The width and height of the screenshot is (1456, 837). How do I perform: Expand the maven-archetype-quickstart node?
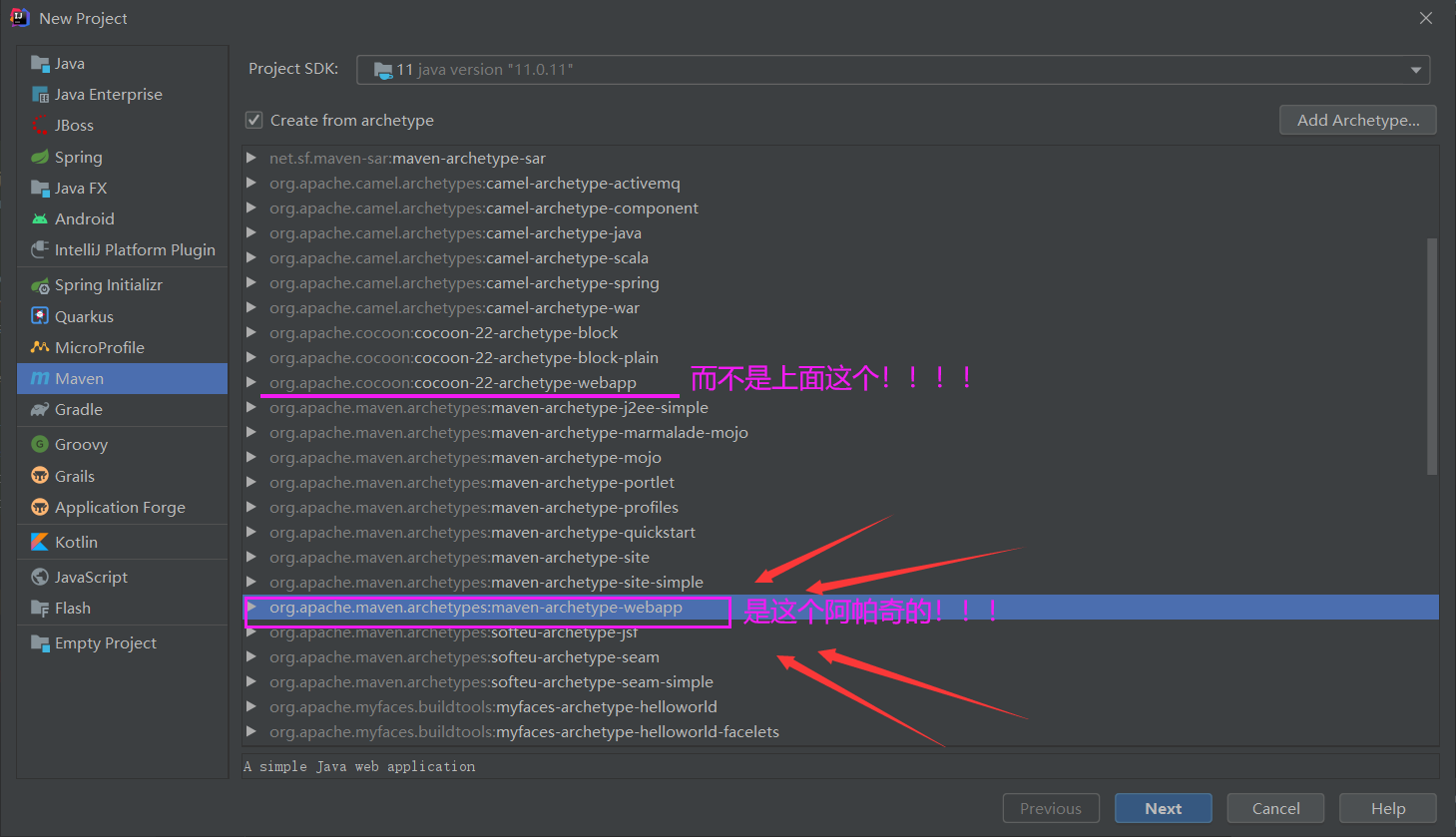(251, 533)
